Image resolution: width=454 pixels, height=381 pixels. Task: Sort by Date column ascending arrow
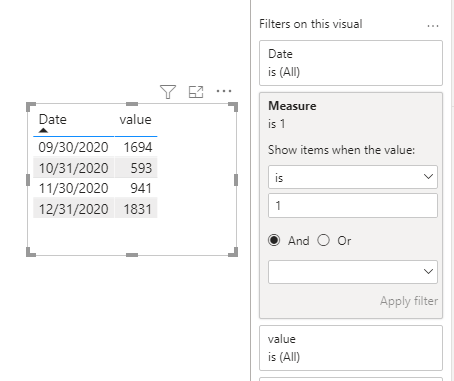43,130
